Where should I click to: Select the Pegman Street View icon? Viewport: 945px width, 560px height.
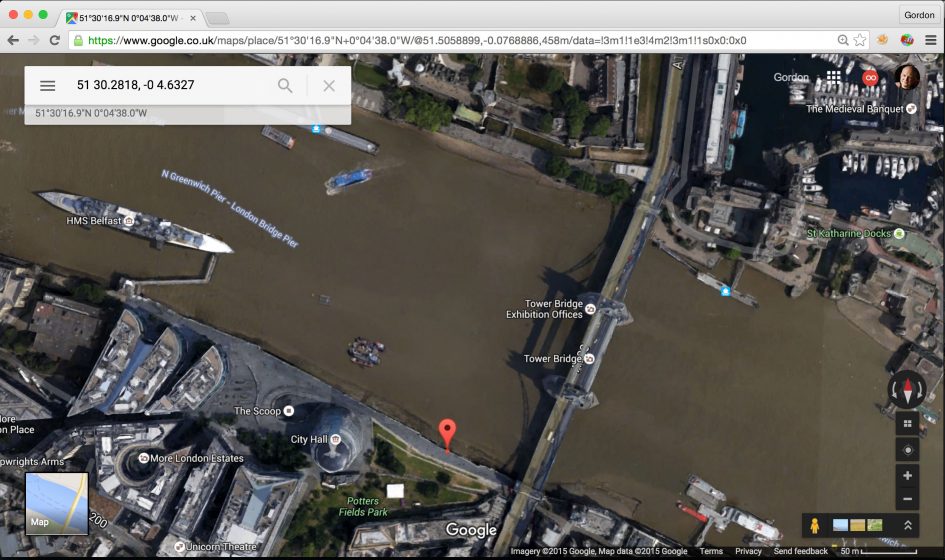[816, 525]
